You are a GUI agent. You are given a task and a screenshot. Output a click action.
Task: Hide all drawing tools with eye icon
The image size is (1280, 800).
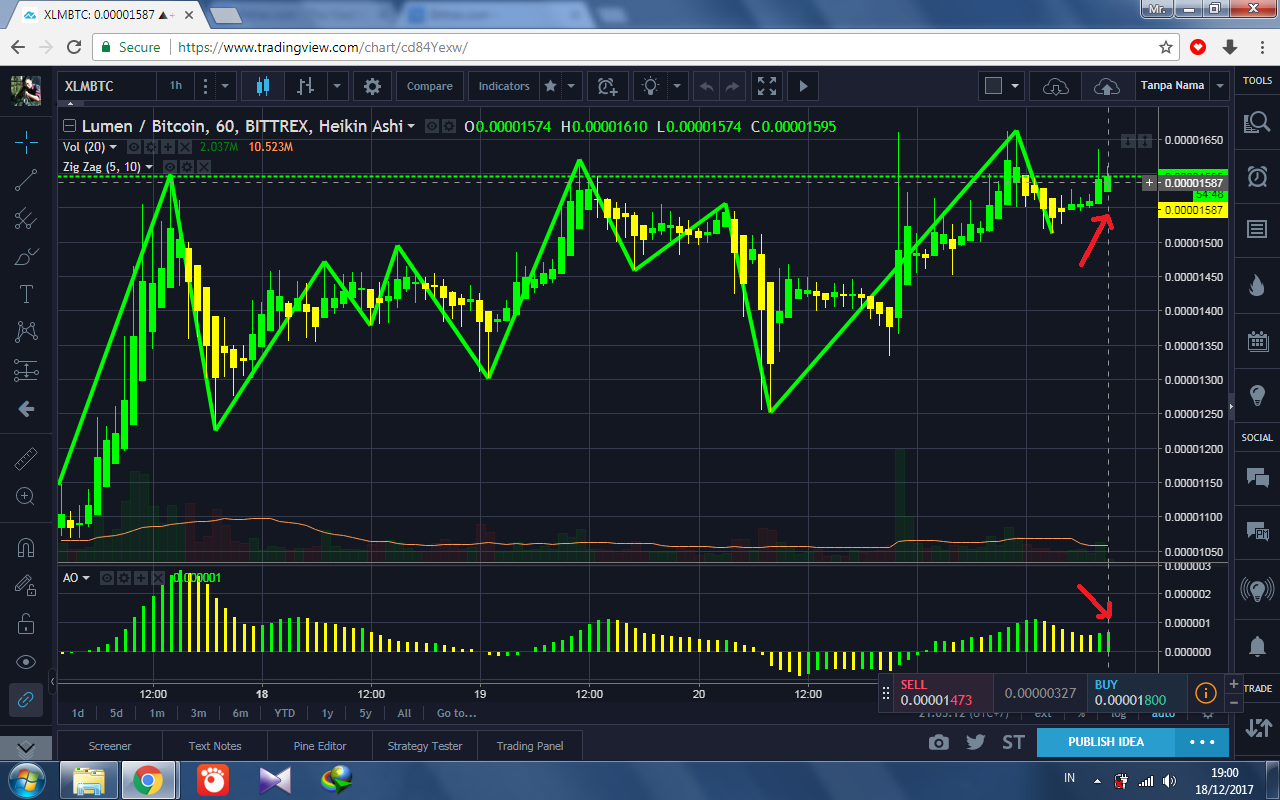[26, 662]
